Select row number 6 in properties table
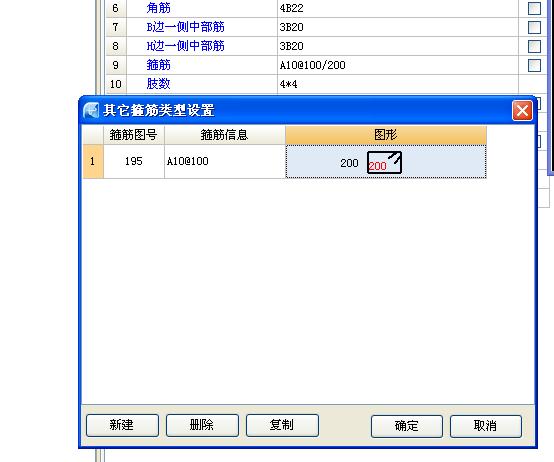 [116, 8]
